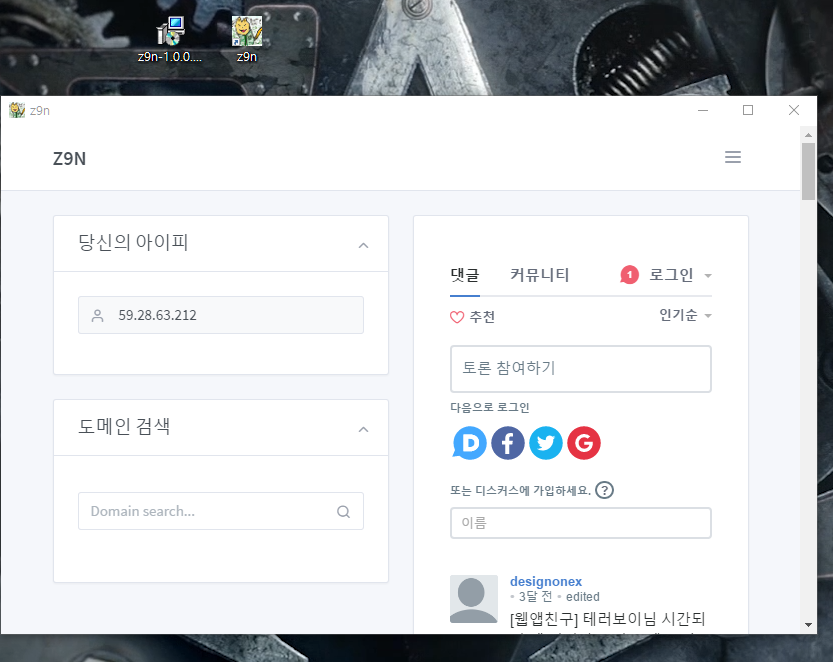Log in with Twitter icon
Screen dimensions: 833x662
pyautogui.click(x=546, y=443)
